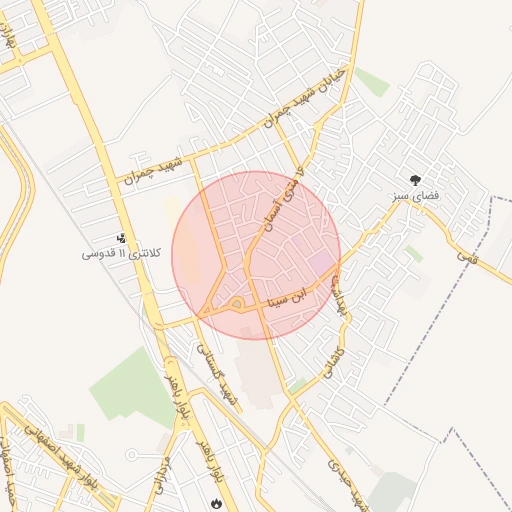
Task: Select the کلانتری ۱۱ قدوسی place label
Action: (x=121, y=254)
